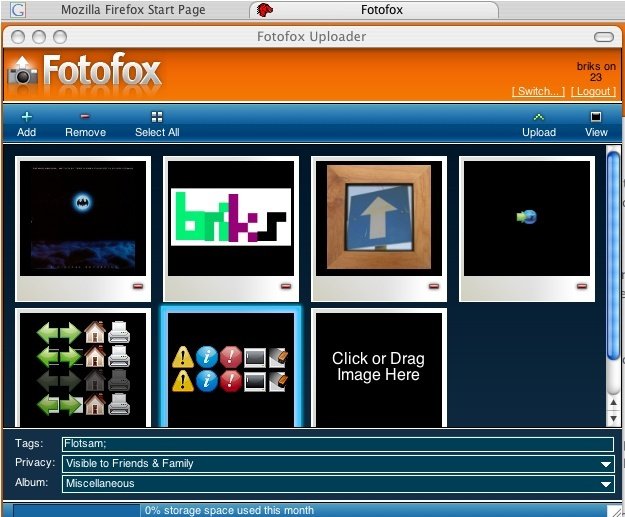Switch to the Mozilla Firefox Start Page tab

[133, 10]
